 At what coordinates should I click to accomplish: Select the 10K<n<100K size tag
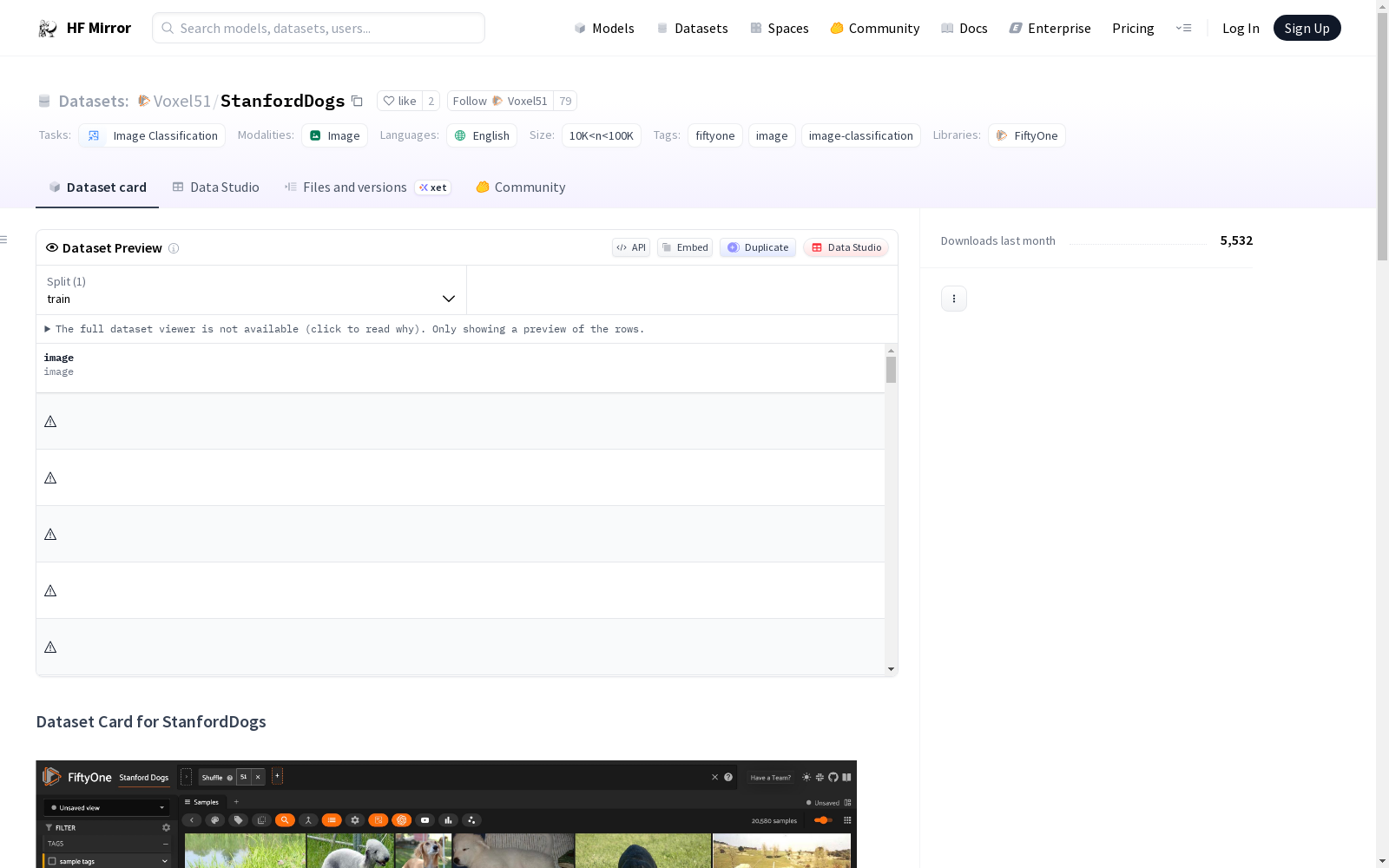(x=601, y=135)
